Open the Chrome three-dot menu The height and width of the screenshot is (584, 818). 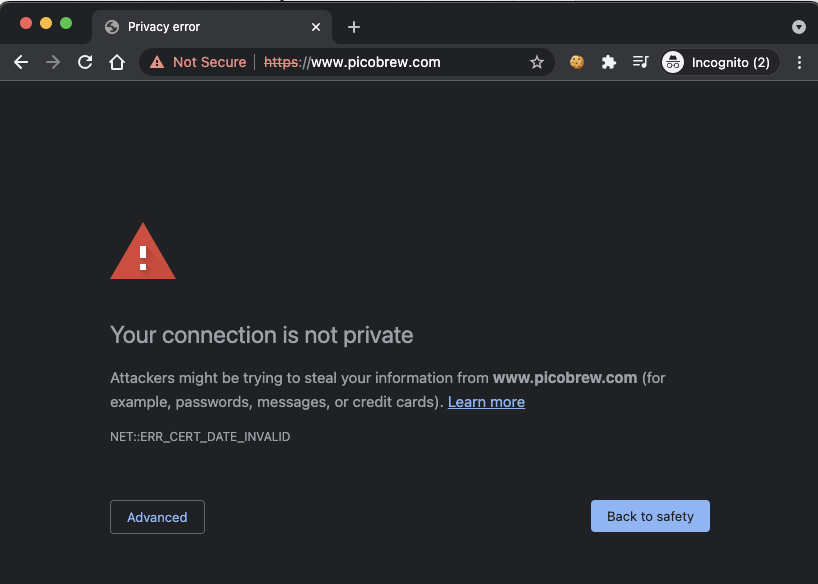click(x=799, y=63)
